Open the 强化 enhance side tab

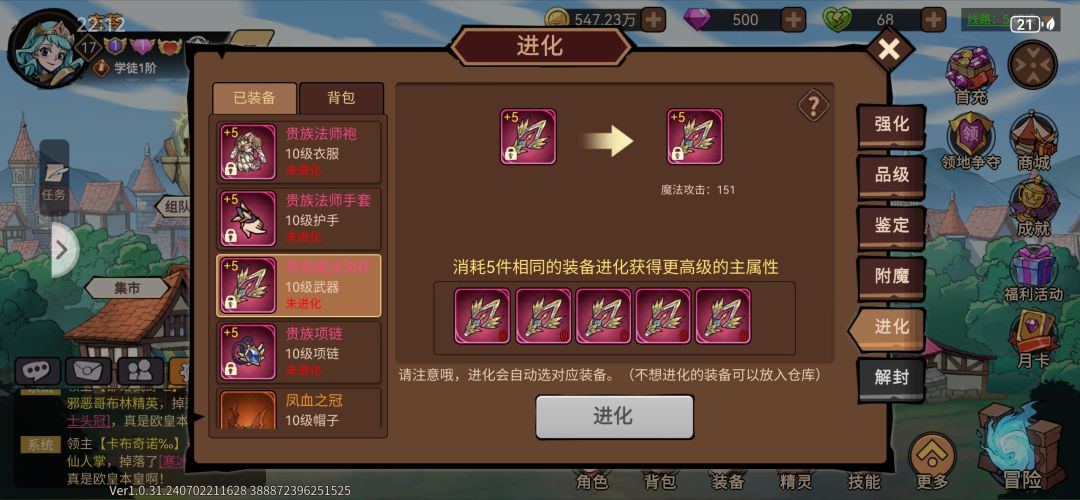click(x=891, y=125)
